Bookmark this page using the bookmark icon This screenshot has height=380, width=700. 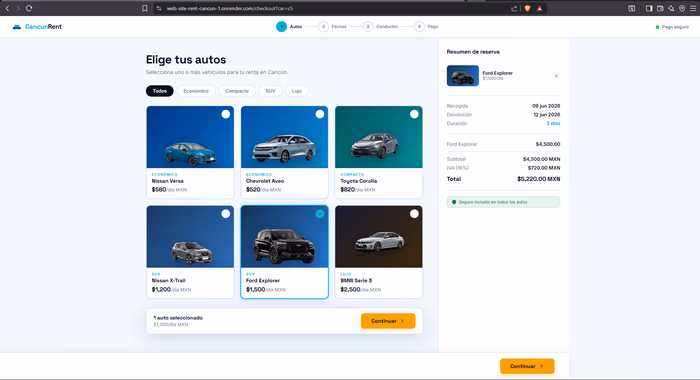coord(145,8)
